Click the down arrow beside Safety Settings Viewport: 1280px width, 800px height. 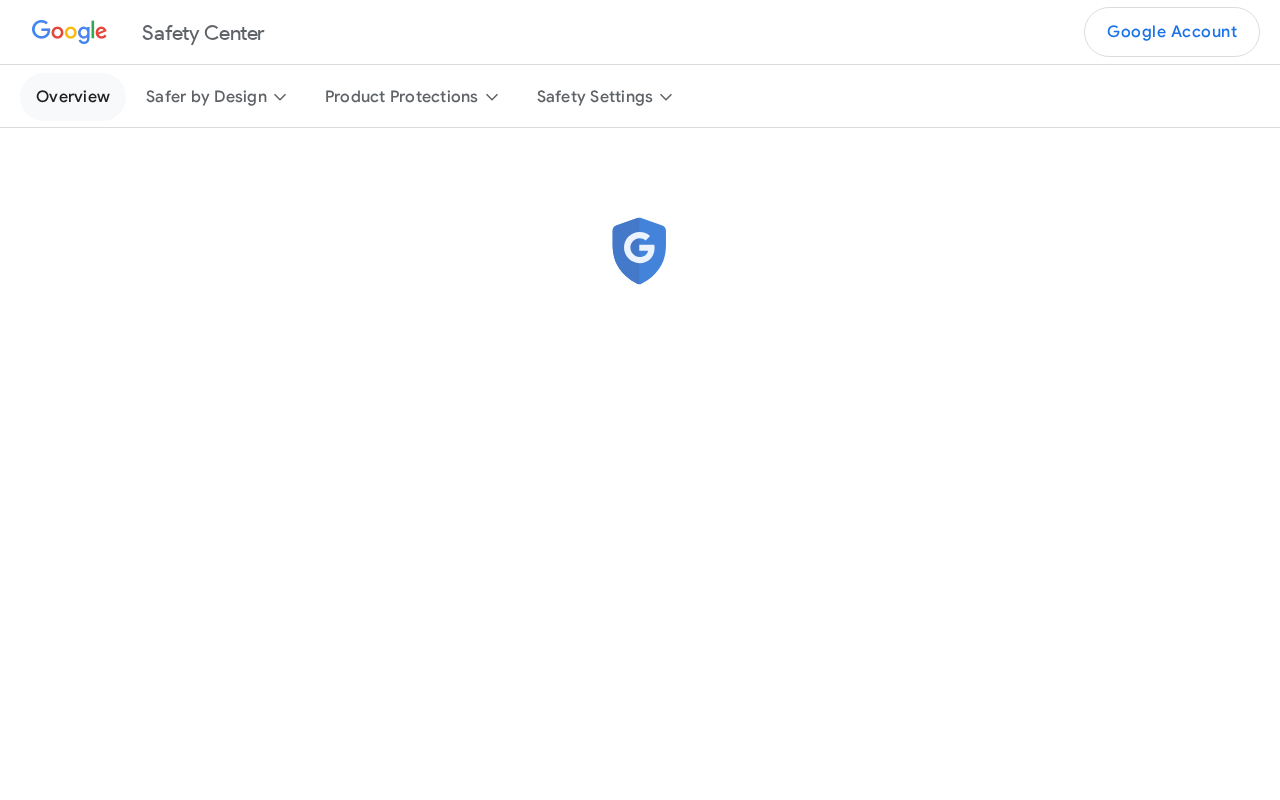click(x=666, y=97)
